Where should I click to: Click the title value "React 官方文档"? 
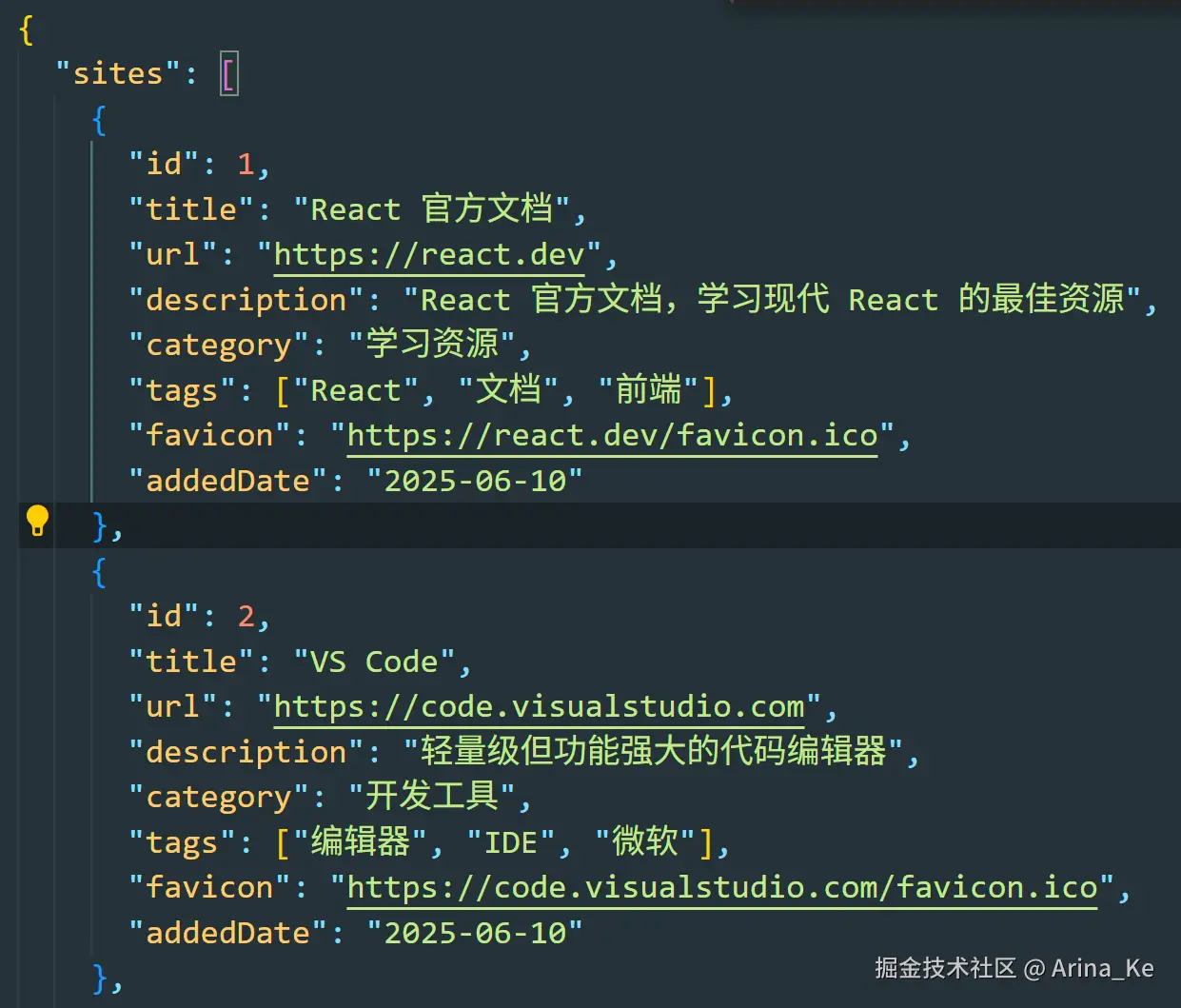432,209
